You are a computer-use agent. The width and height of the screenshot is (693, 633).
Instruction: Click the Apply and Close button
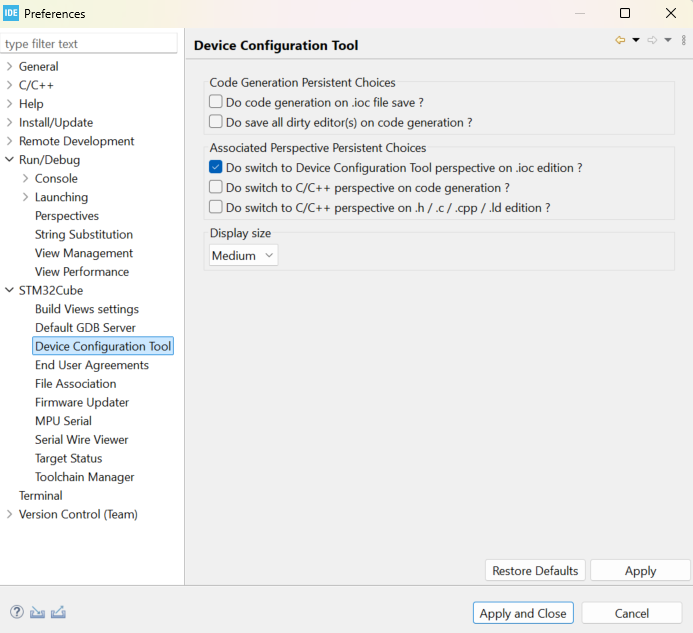coord(523,613)
